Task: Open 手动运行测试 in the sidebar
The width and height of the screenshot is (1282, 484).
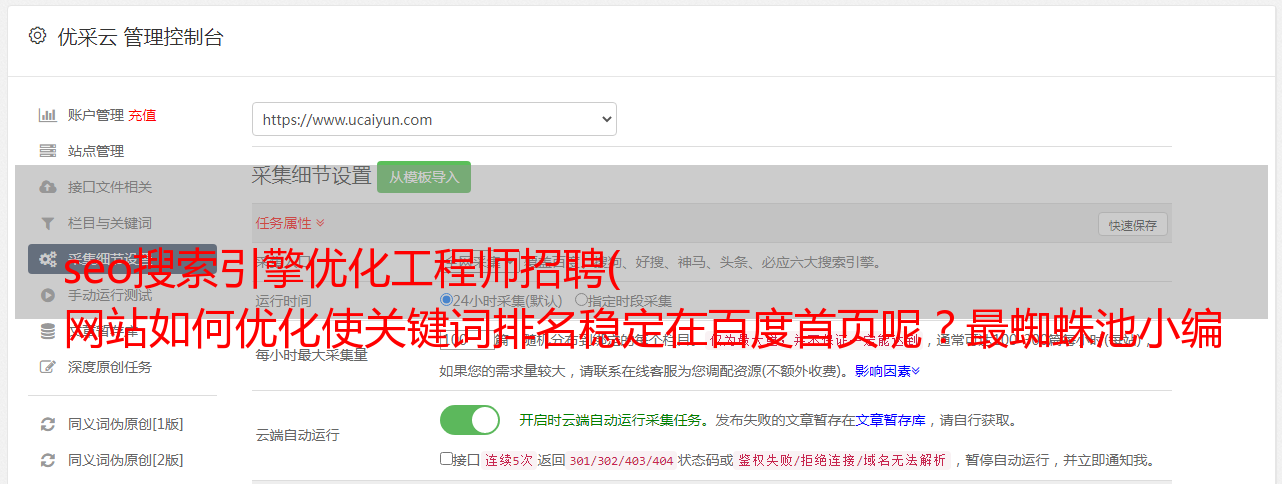Action: (110, 295)
